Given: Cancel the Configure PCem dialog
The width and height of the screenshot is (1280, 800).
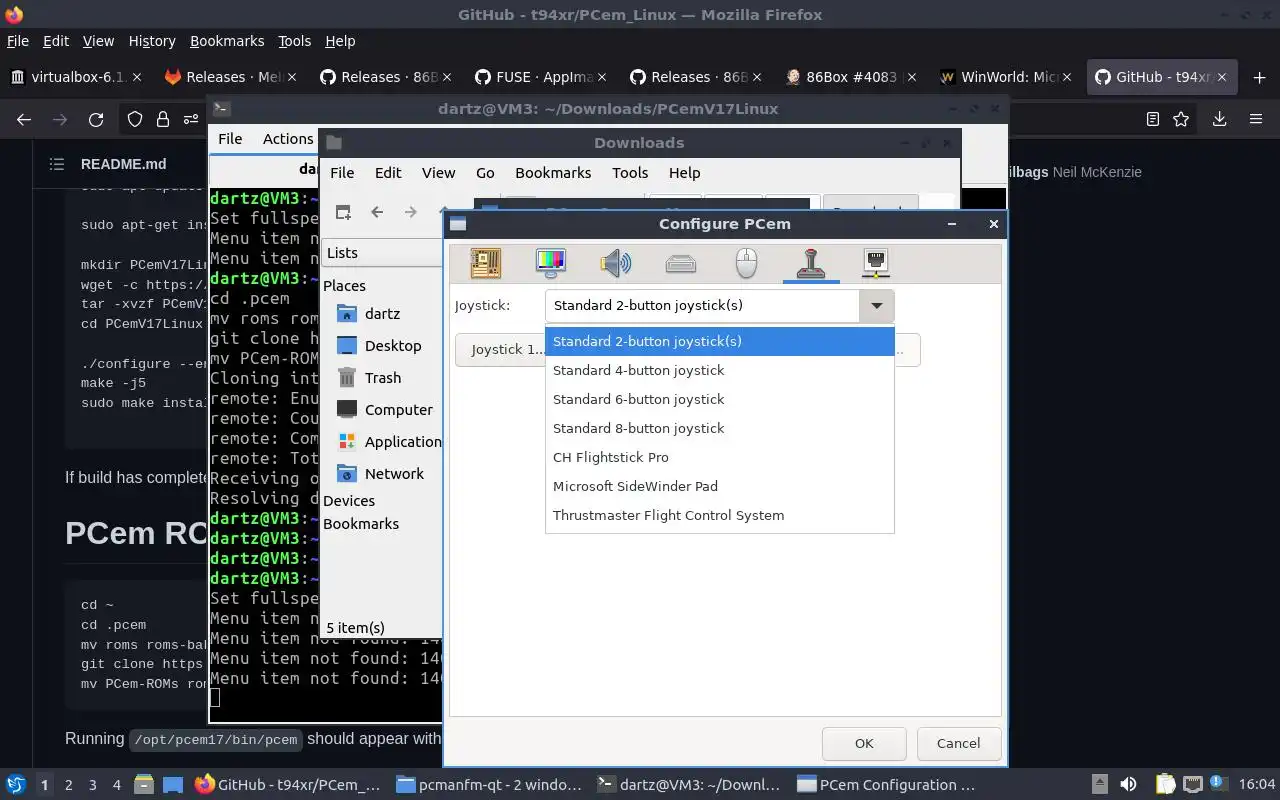Looking at the screenshot, I should tap(958, 743).
